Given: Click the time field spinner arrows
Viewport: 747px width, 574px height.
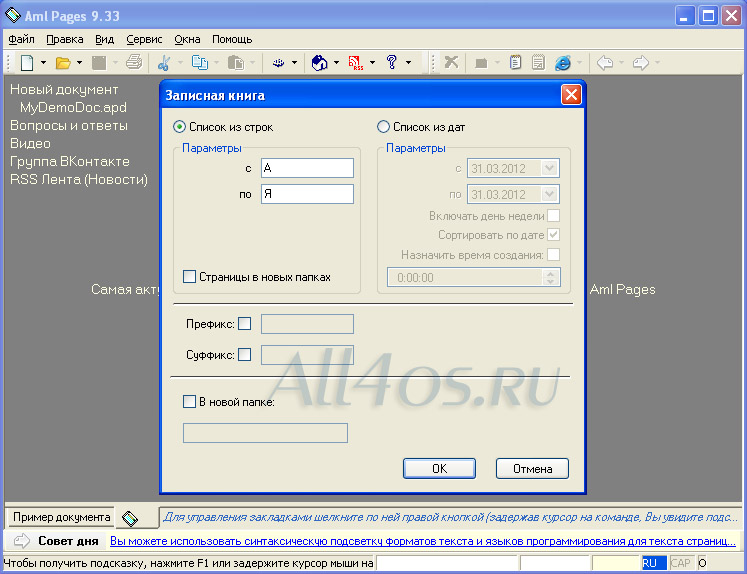Looking at the screenshot, I should pos(551,277).
